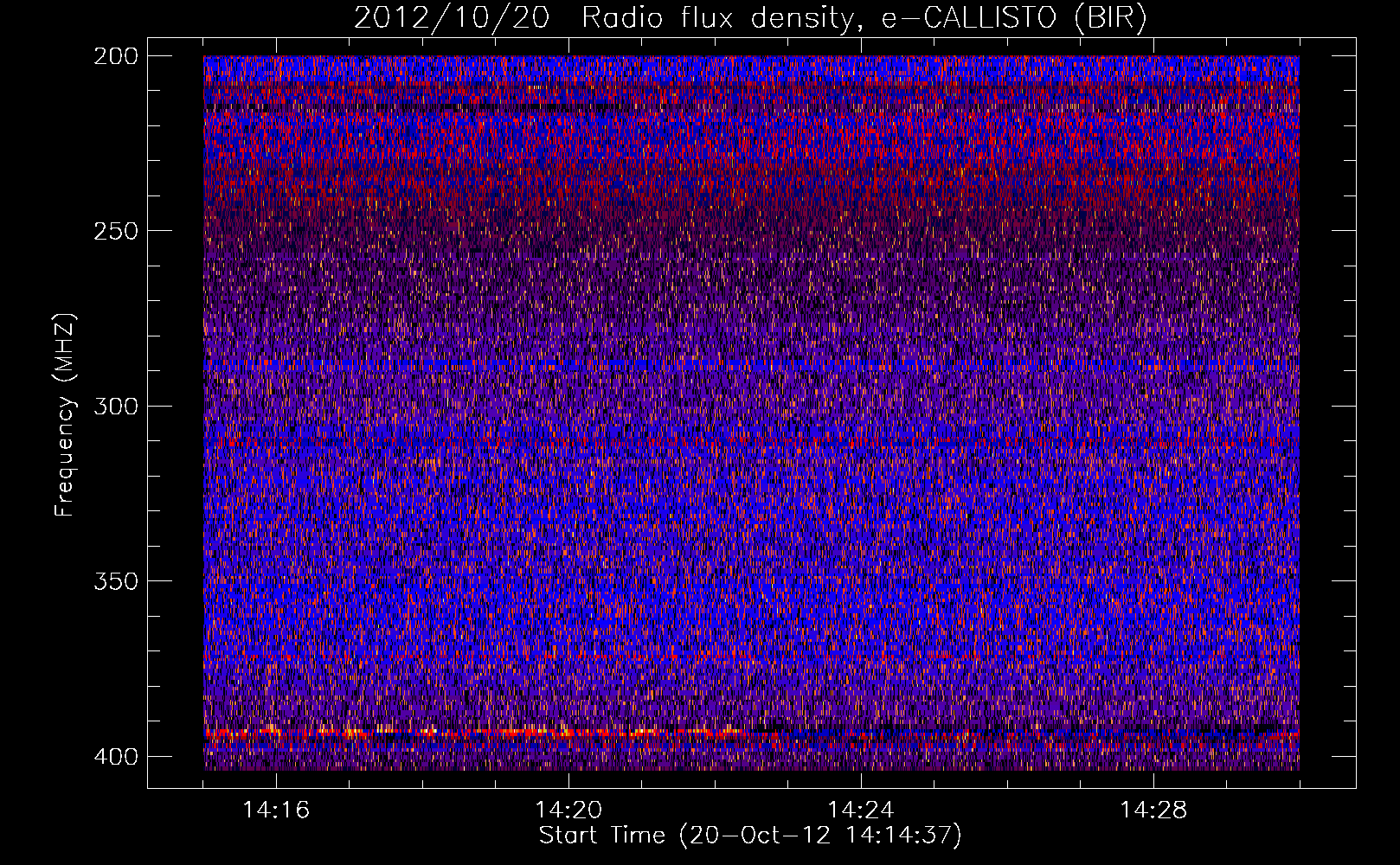Click the time tick label '14:20'
Image resolution: width=1400 pixels, height=865 pixels.
[x=568, y=811]
